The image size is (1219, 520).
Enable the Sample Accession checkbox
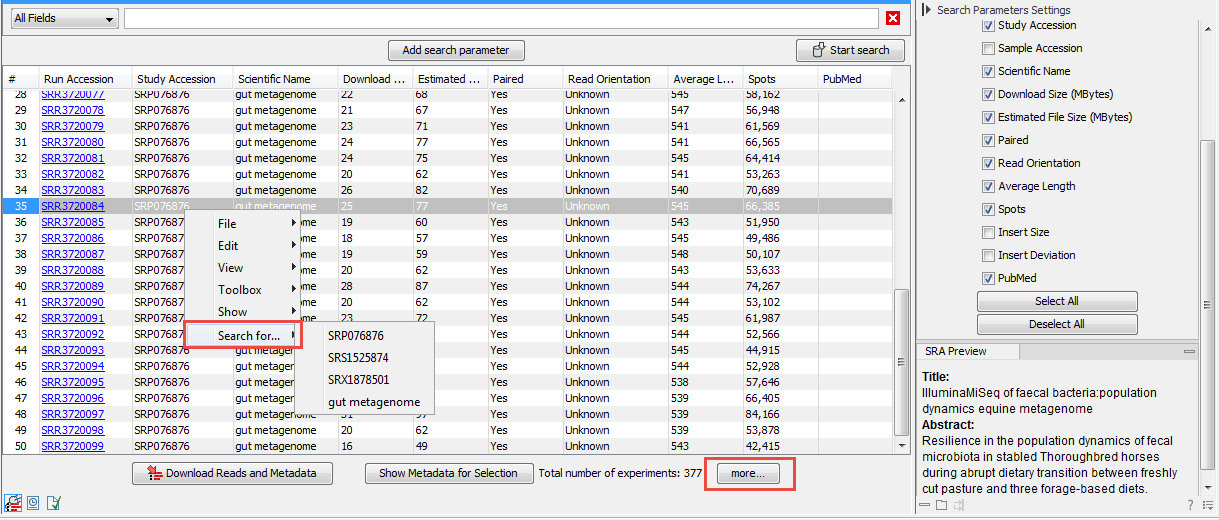pos(988,48)
